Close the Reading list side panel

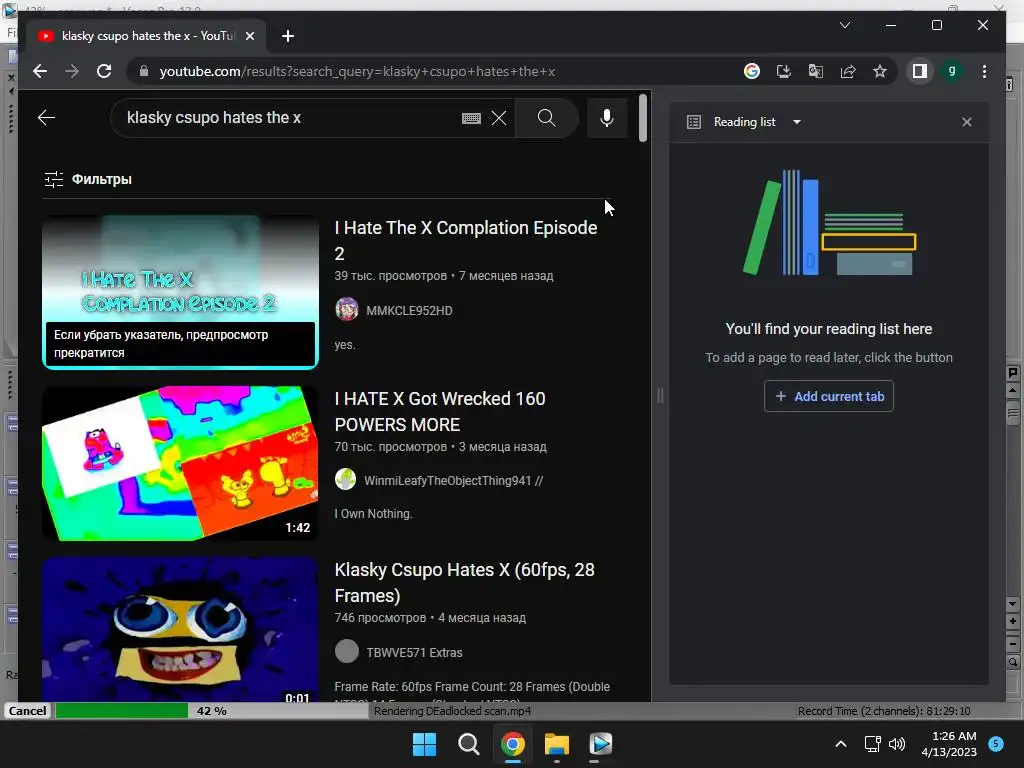(x=967, y=122)
